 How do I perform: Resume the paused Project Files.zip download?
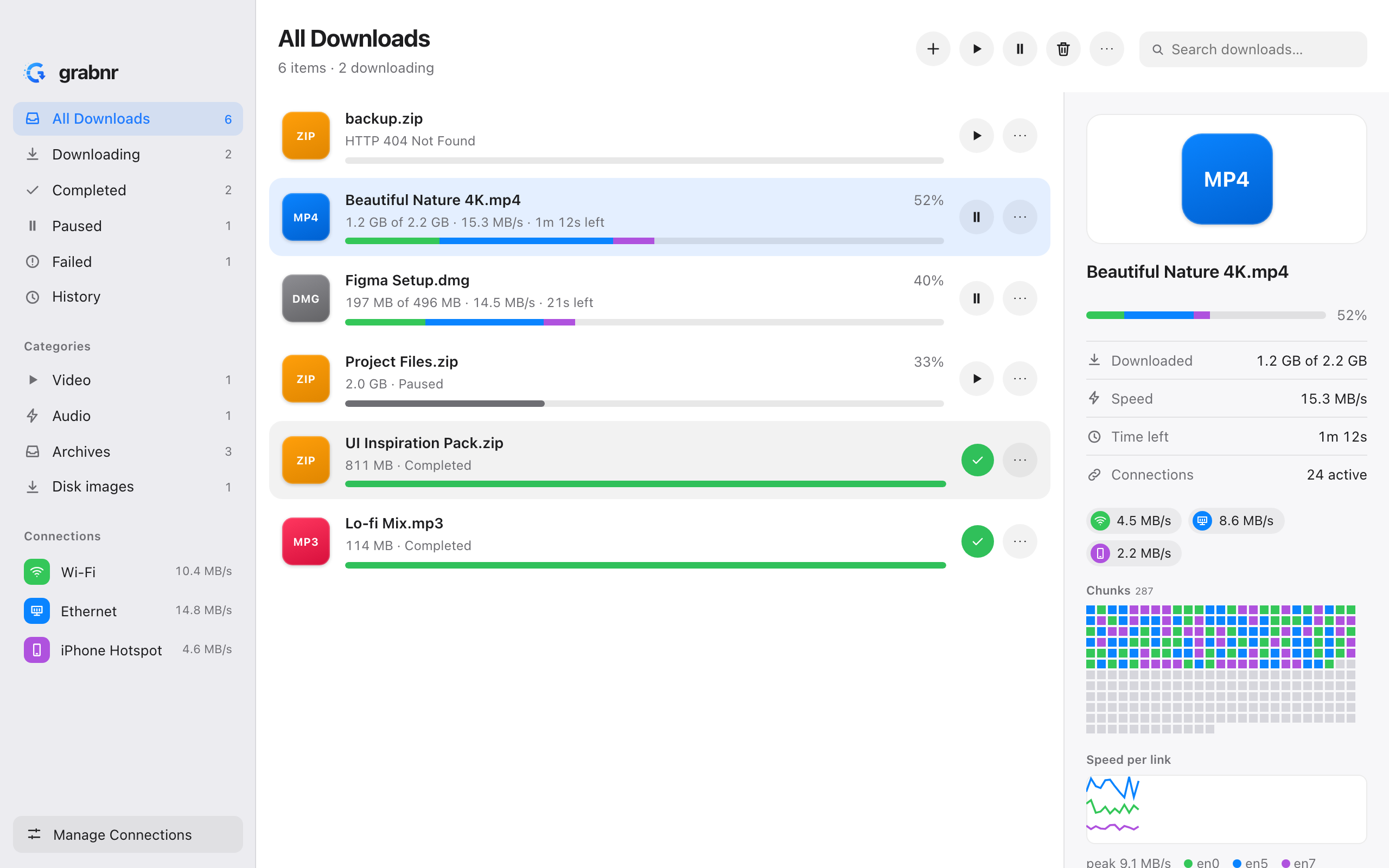pyautogui.click(x=976, y=379)
